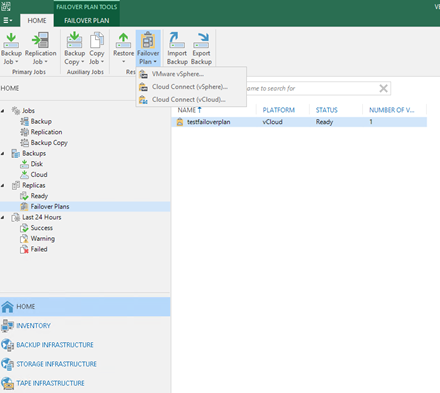
Task: Click the Cloud backup icon
Action: (x=24, y=175)
